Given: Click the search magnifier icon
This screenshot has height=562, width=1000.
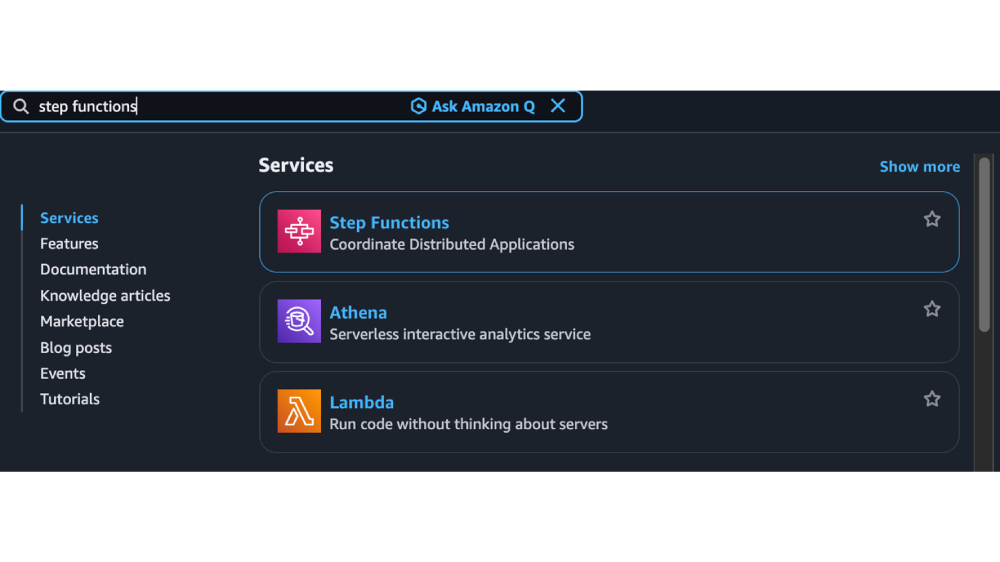Looking at the screenshot, I should (x=20, y=107).
